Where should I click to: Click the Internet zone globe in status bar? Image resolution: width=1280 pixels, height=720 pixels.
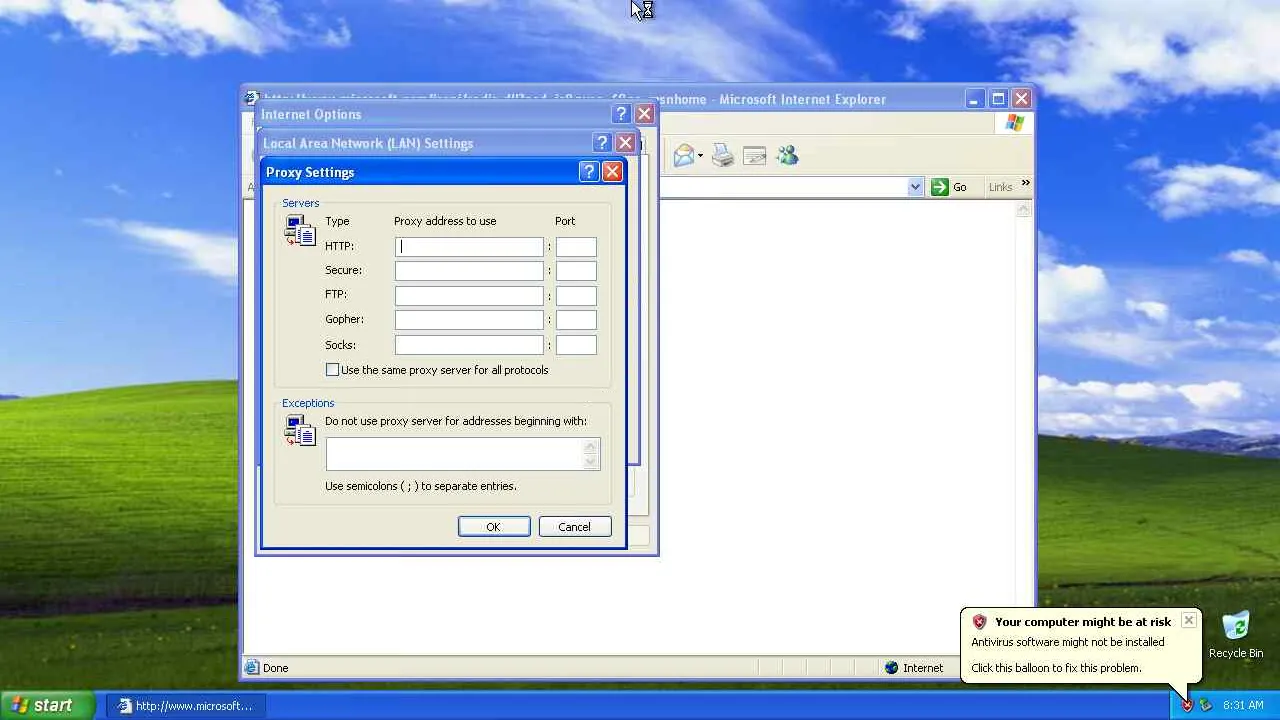pyautogui.click(x=891, y=668)
